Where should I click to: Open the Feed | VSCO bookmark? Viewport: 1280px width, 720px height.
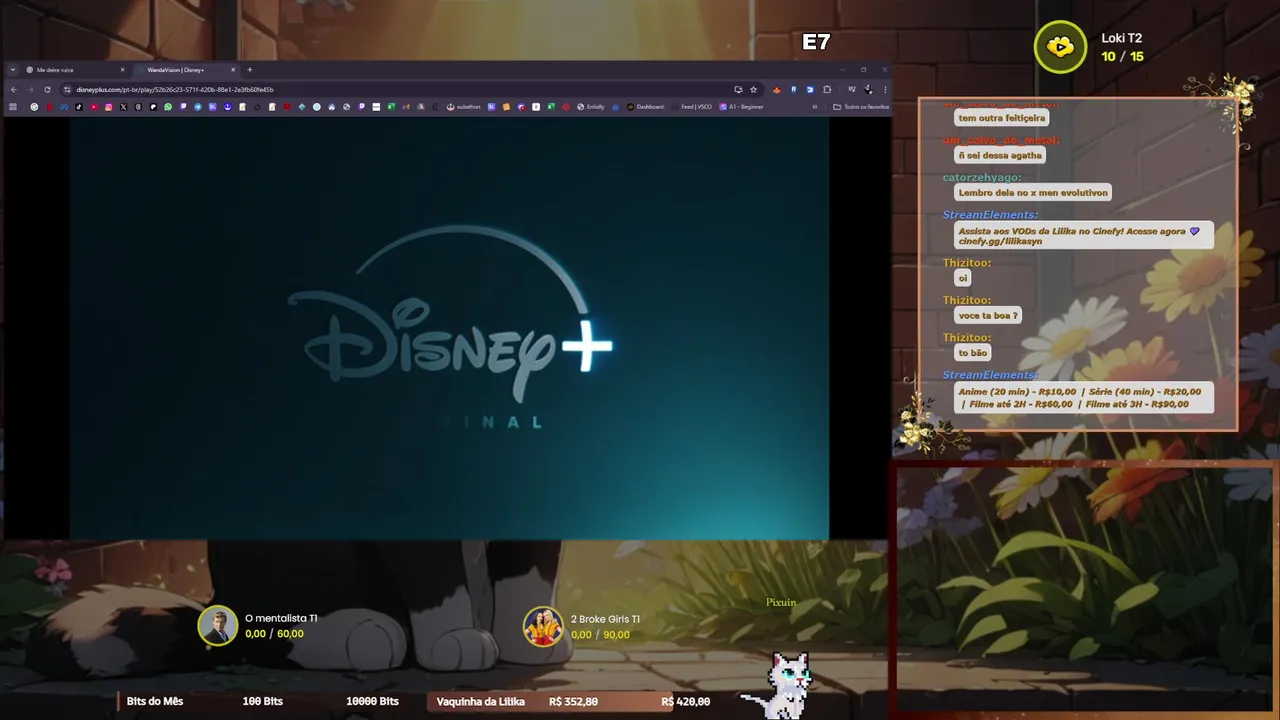(693, 106)
